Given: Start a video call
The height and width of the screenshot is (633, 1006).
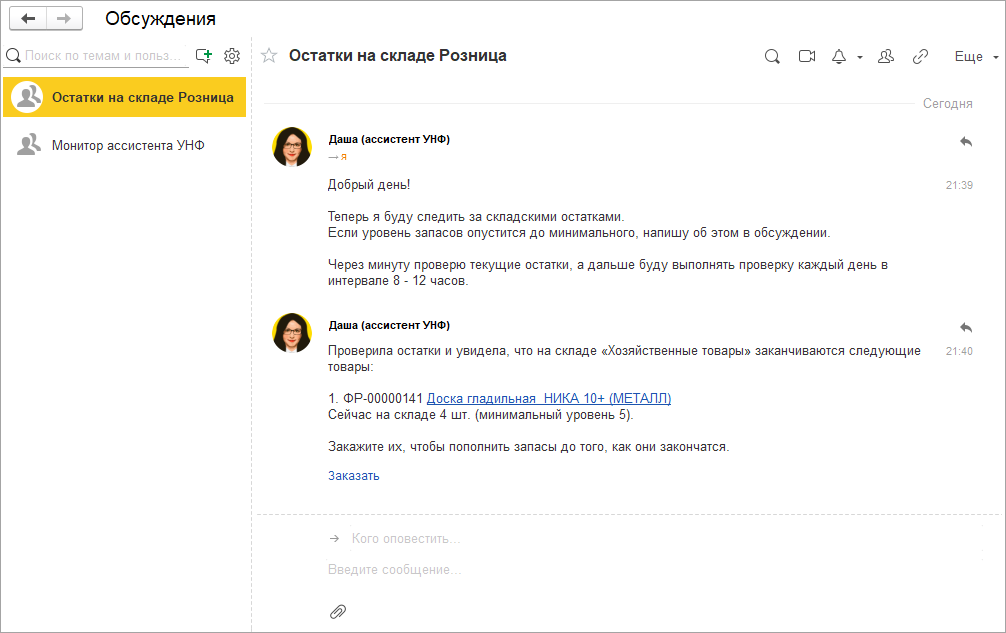Looking at the screenshot, I should click(x=807, y=57).
